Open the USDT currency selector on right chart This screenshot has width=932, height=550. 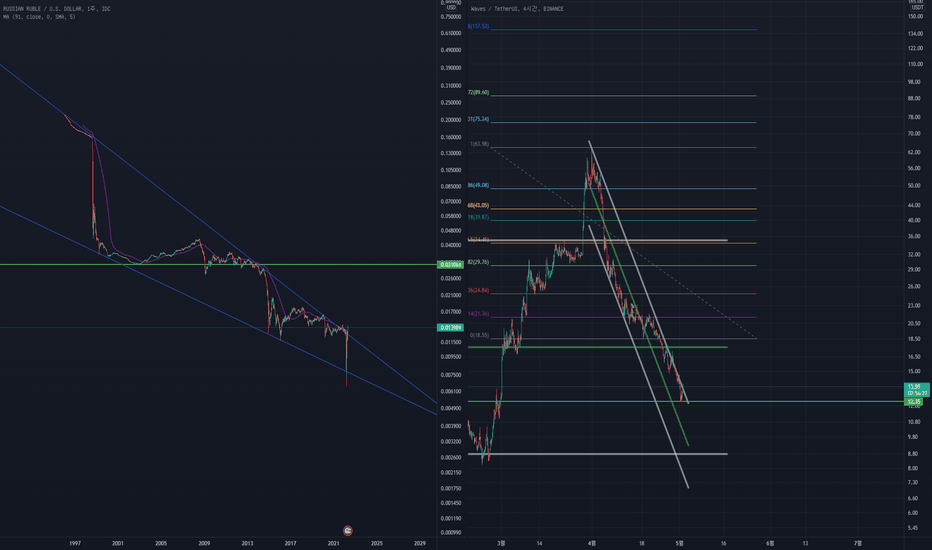[x=918, y=8]
